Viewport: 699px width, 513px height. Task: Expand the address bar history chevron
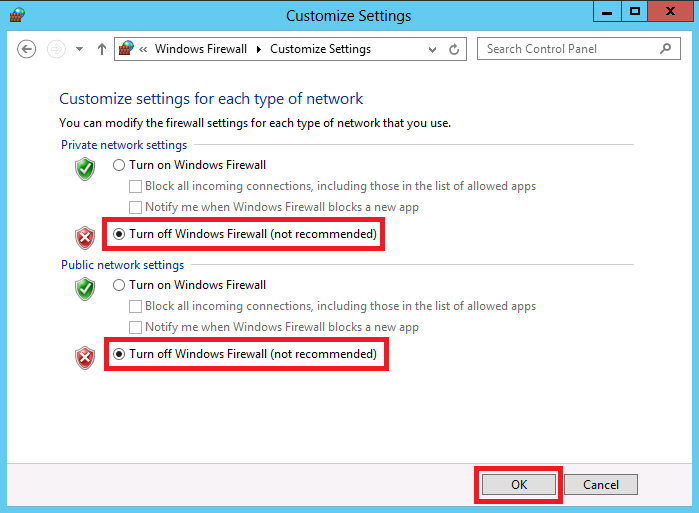pyautogui.click(x=432, y=49)
